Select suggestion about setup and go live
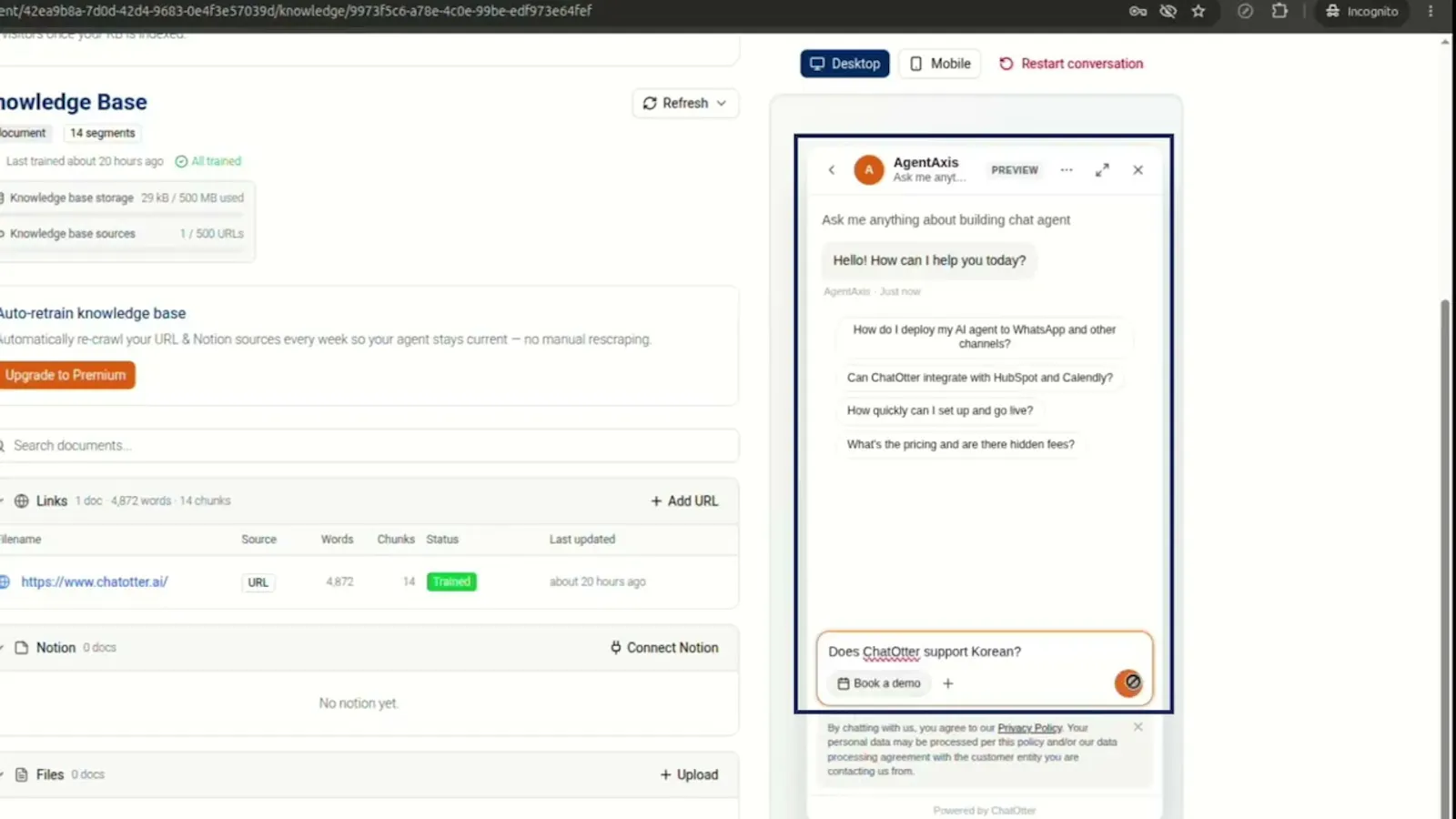Screen dimensions: 1456x819 click(x=940, y=410)
